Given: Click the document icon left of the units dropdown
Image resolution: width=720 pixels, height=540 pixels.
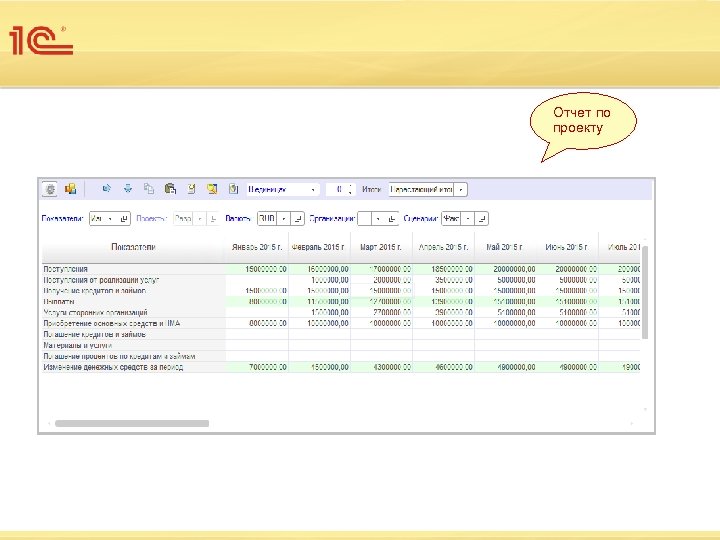Looking at the screenshot, I should [x=234, y=188].
